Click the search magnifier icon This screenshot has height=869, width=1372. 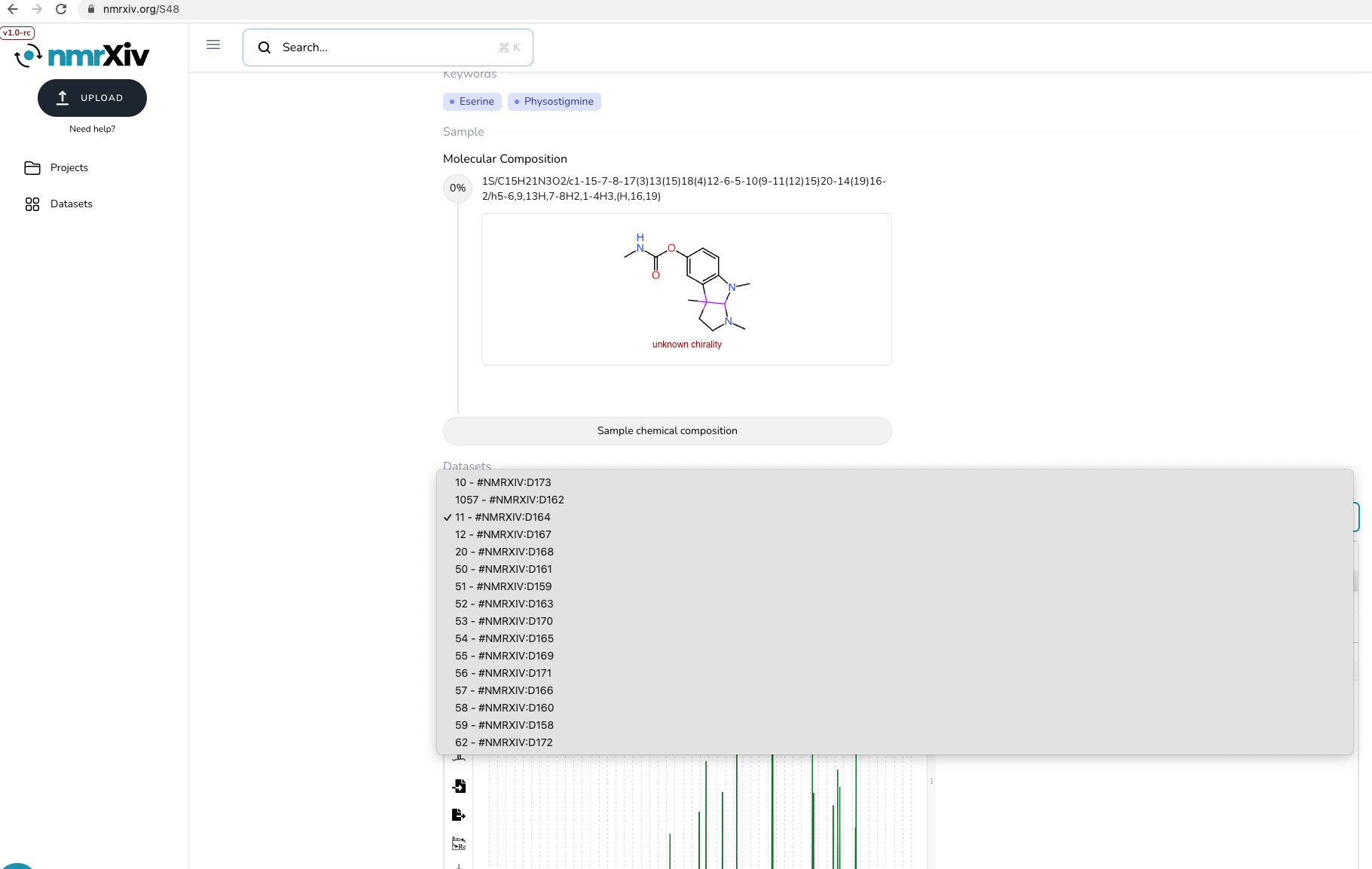coord(264,47)
